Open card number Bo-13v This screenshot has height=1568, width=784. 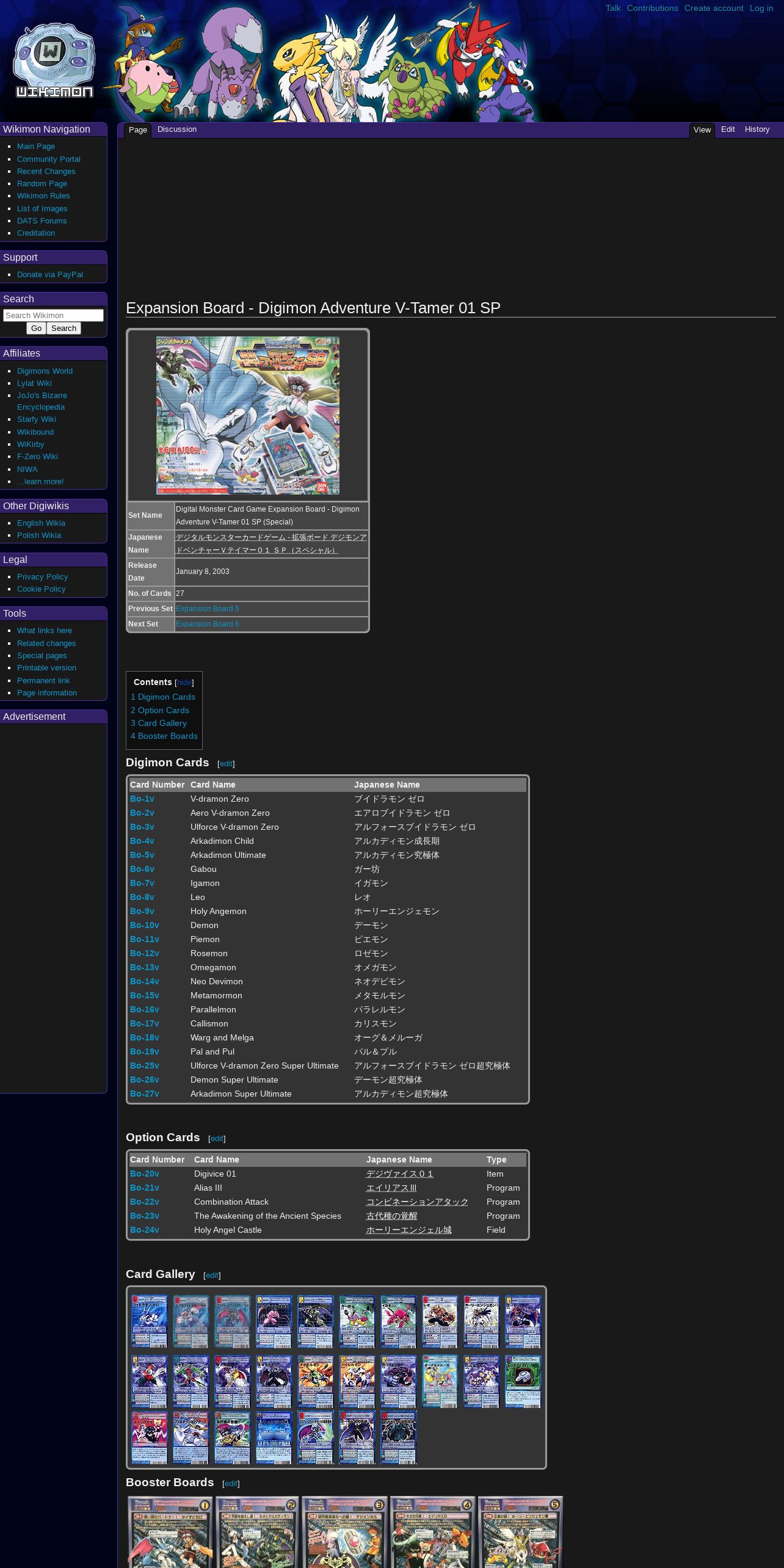145,967
